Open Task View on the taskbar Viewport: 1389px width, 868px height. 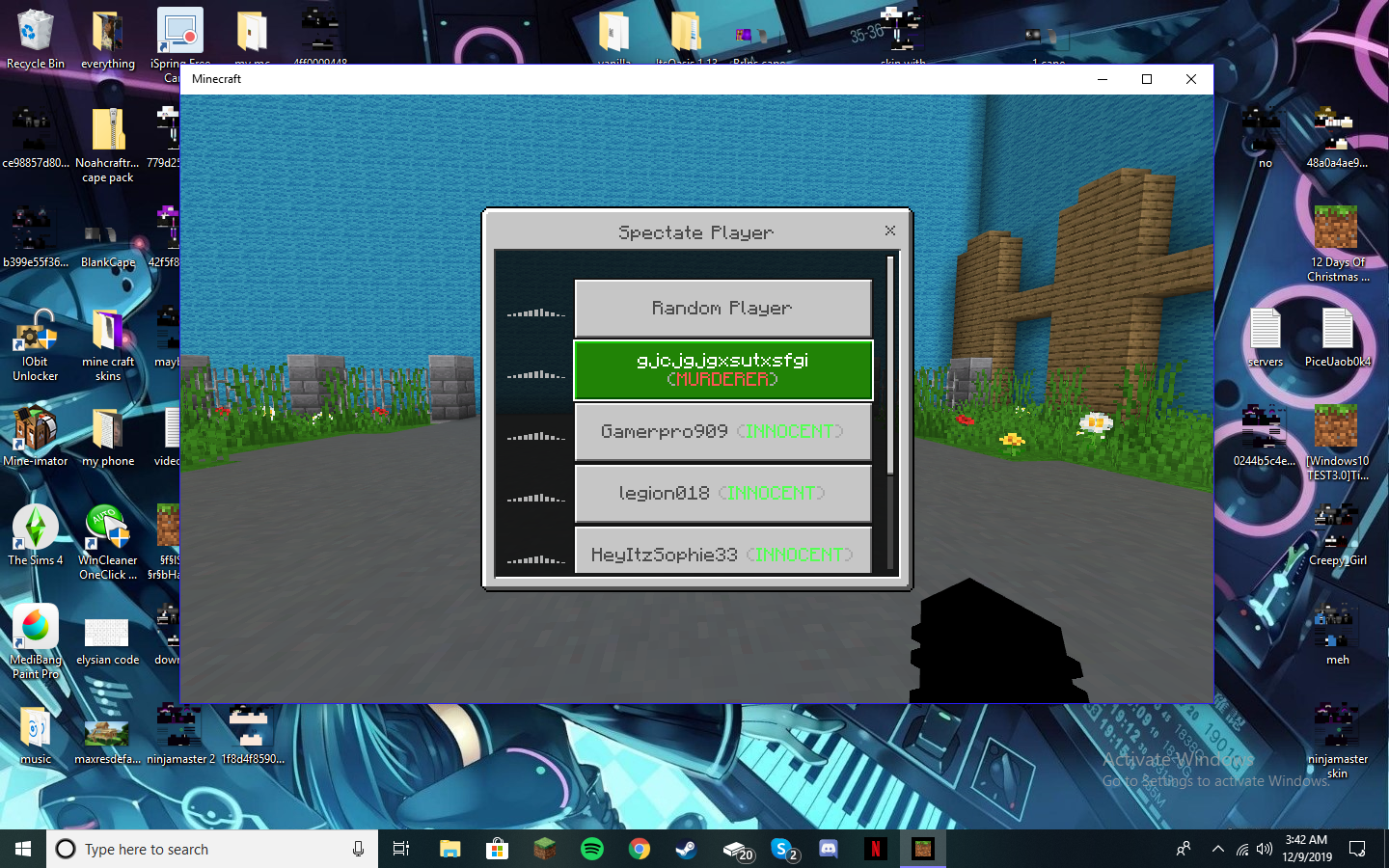pos(401,849)
